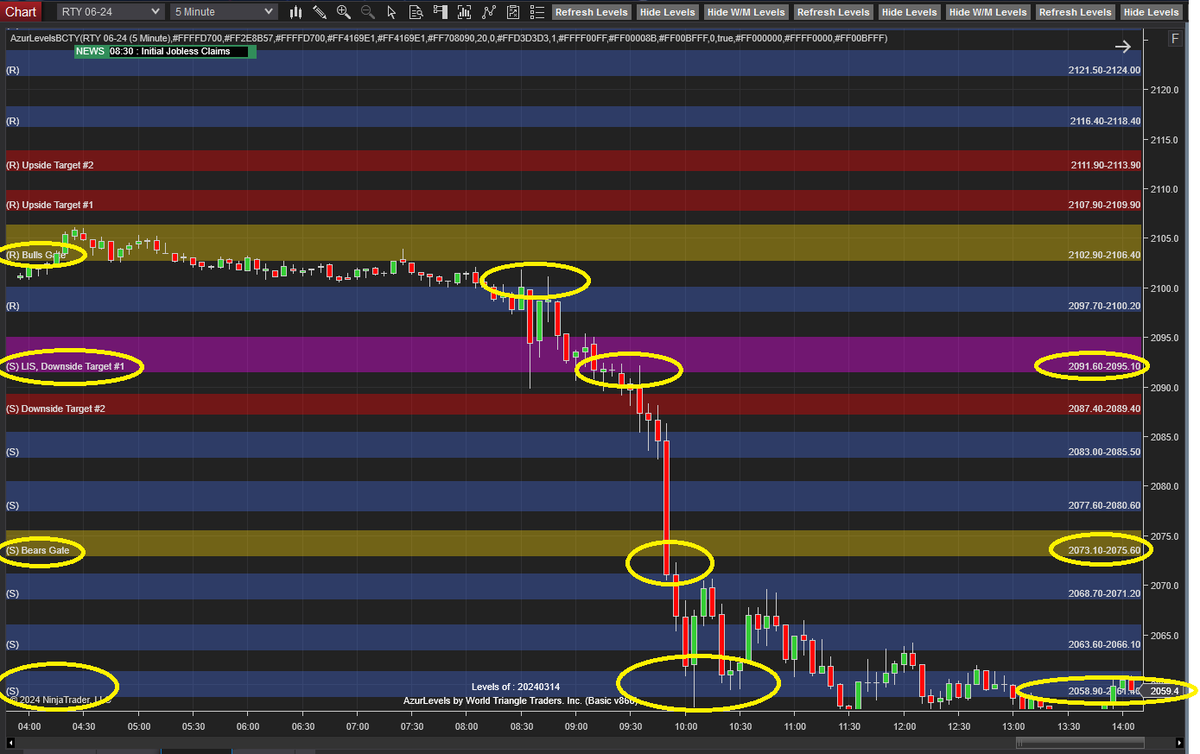1200x754 pixels.
Task: Select the cursor pointer tool
Action: point(391,12)
